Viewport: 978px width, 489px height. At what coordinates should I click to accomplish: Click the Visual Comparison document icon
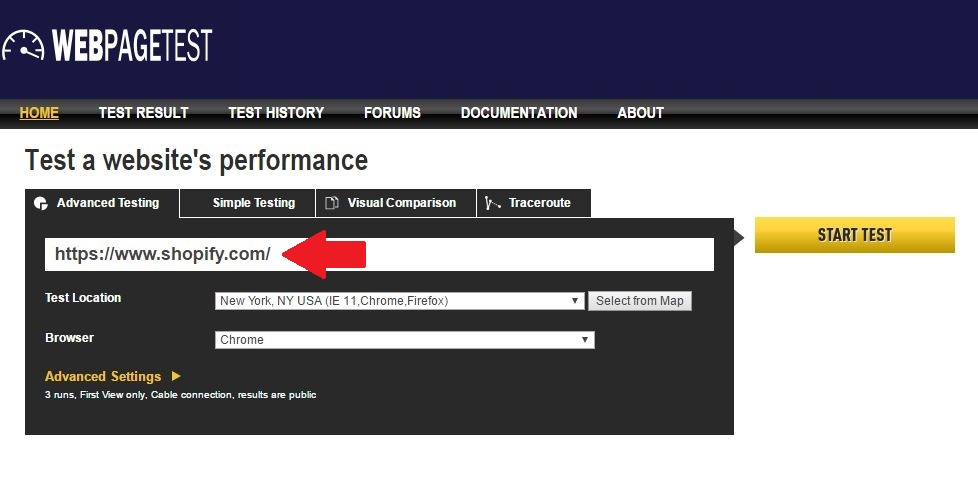[x=332, y=203]
